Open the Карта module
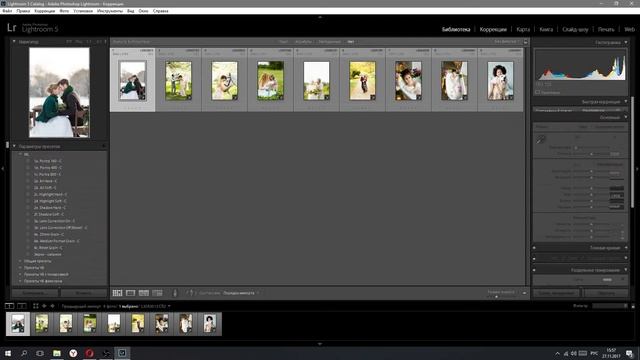The image size is (640, 360). point(523,29)
